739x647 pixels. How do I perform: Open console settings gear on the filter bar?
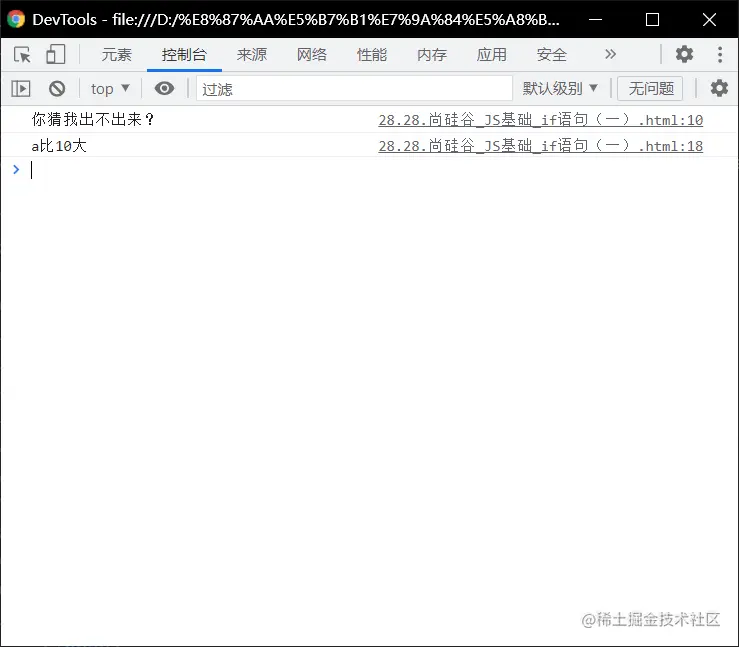(x=719, y=89)
